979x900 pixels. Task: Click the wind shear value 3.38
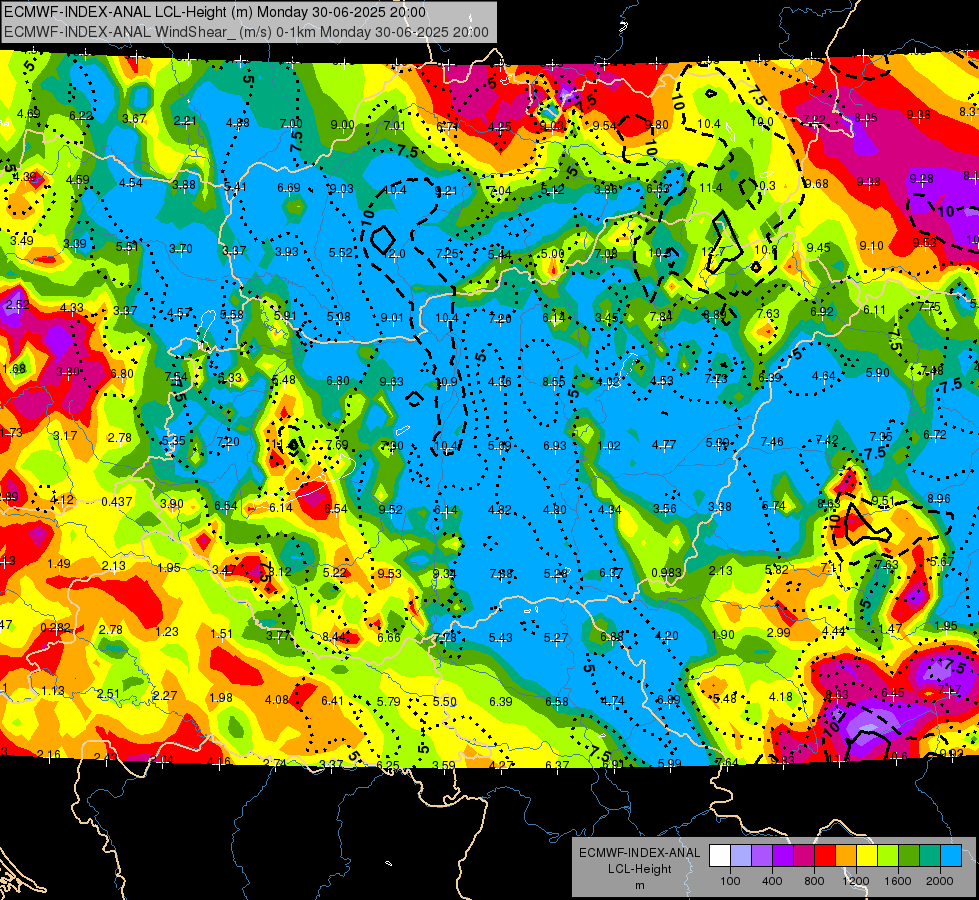click(x=720, y=507)
